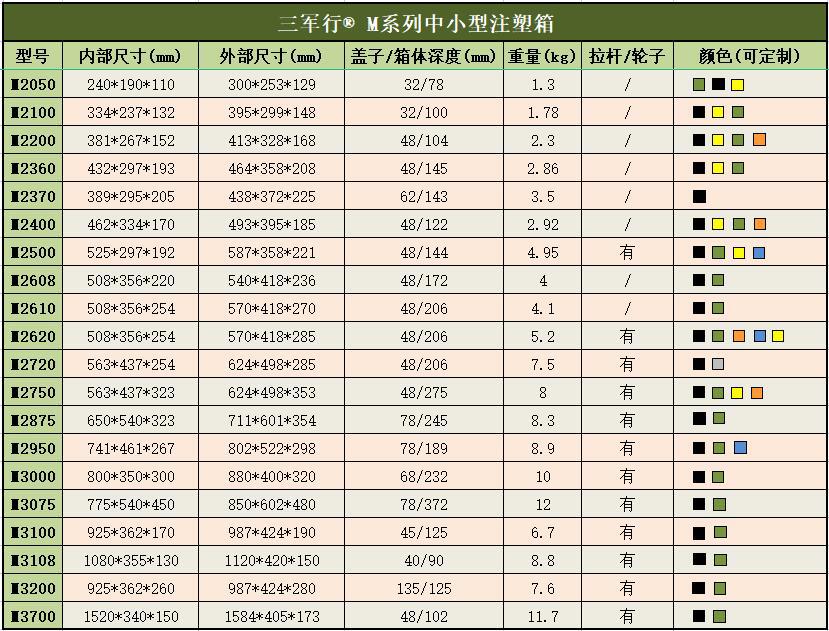Screen dimensions: 829x631
Task: Click outer size cell 711*601*354
Action: (272, 420)
